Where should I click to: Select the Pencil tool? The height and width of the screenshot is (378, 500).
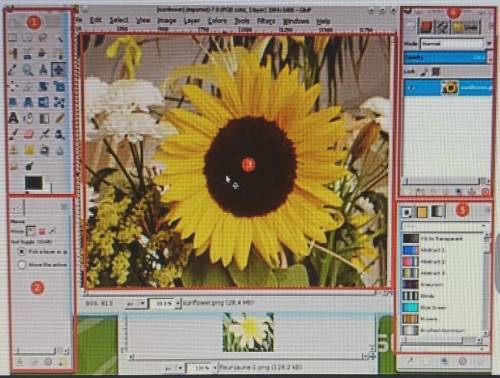[59, 118]
